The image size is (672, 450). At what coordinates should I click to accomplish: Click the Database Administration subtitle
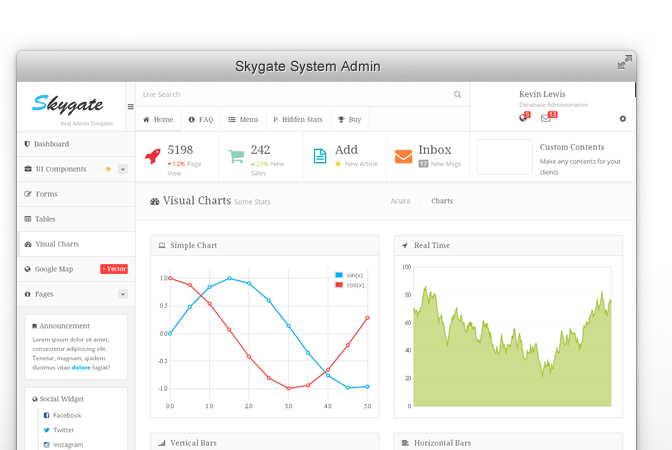click(x=553, y=105)
